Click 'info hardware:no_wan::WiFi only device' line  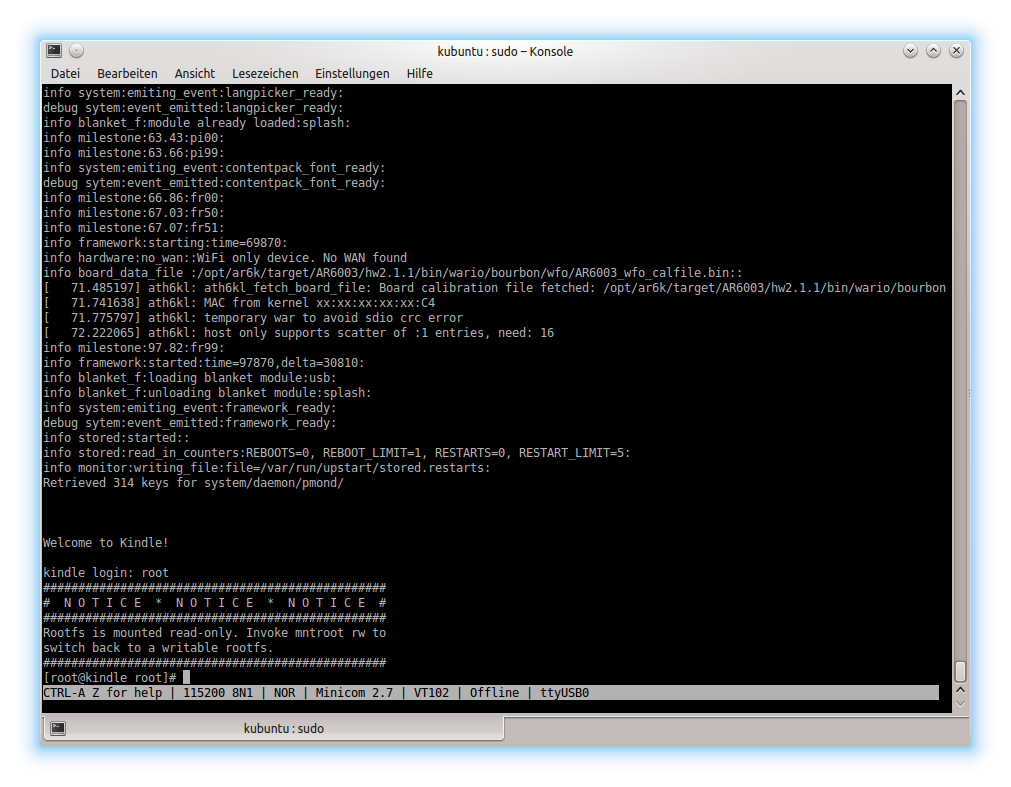pos(225,258)
